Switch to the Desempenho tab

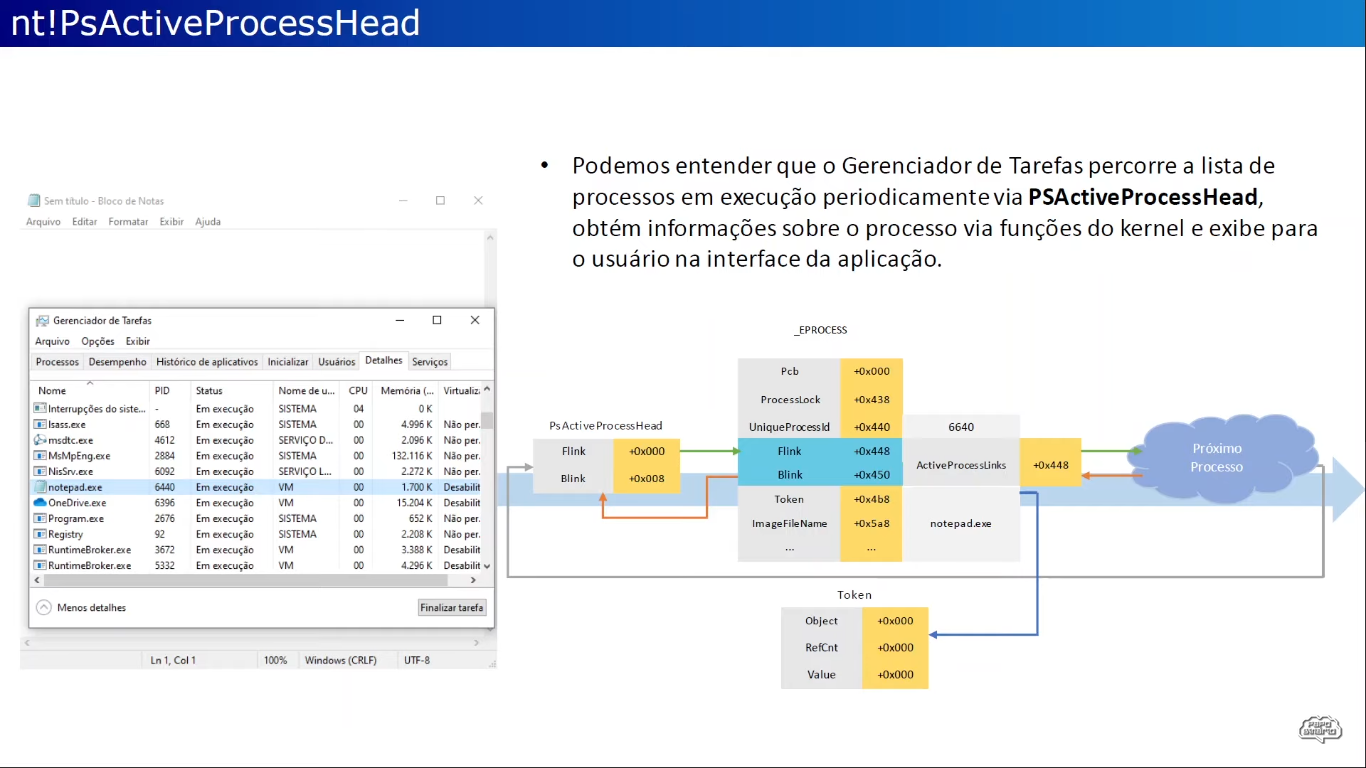117,362
